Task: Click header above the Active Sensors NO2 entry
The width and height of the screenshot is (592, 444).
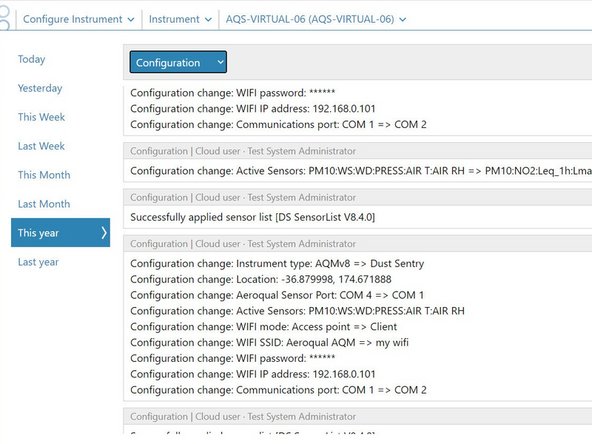Action: (x=358, y=151)
